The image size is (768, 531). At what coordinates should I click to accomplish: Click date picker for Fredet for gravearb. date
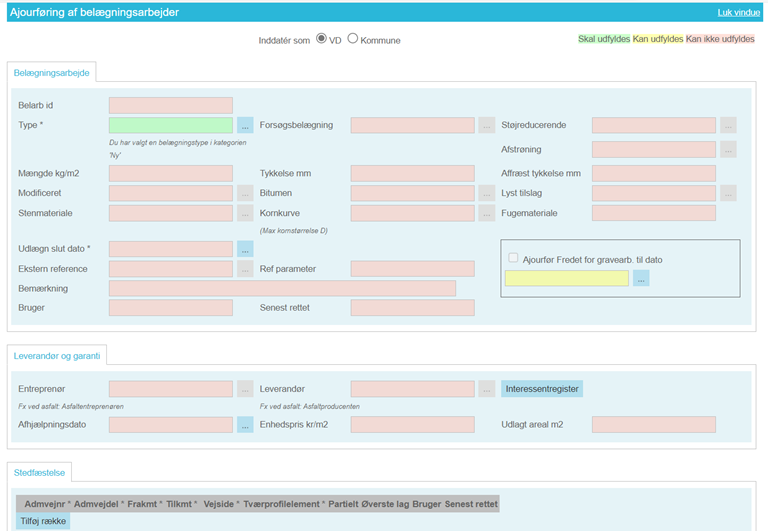pyautogui.click(x=641, y=278)
